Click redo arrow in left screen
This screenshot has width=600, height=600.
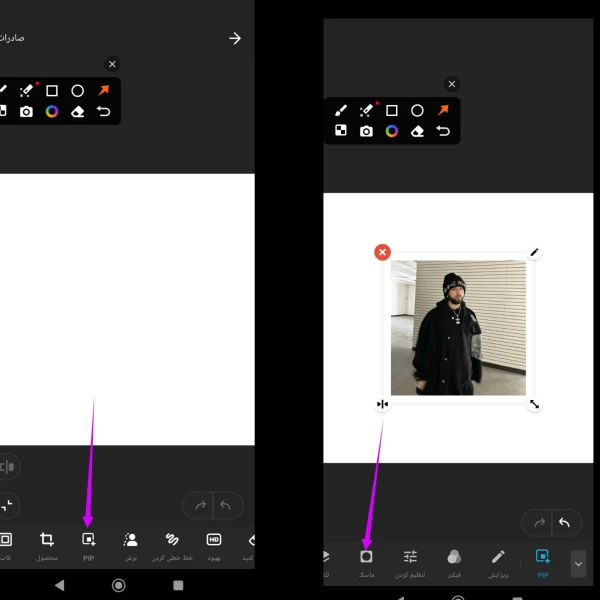(x=201, y=505)
